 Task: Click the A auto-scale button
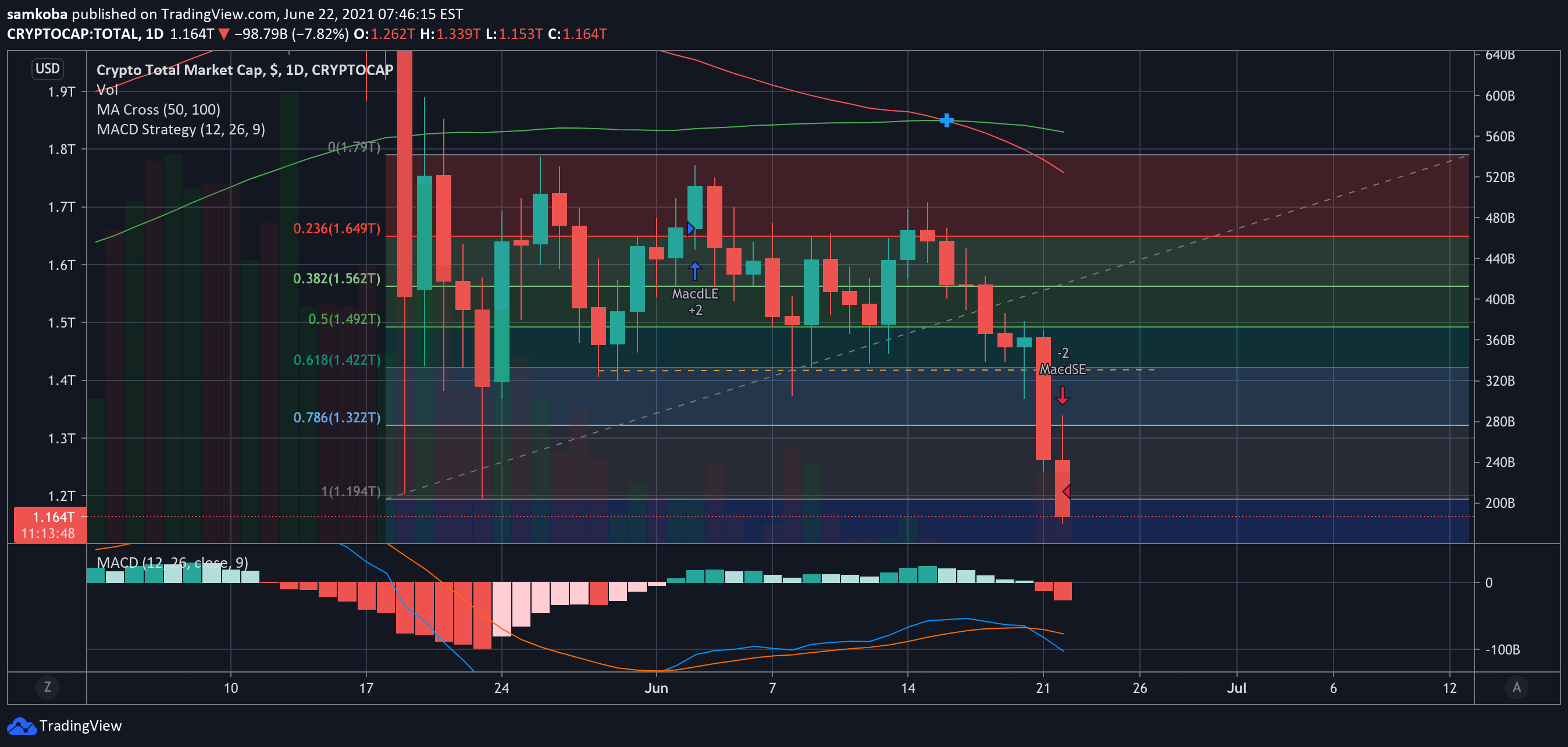(x=1516, y=687)
